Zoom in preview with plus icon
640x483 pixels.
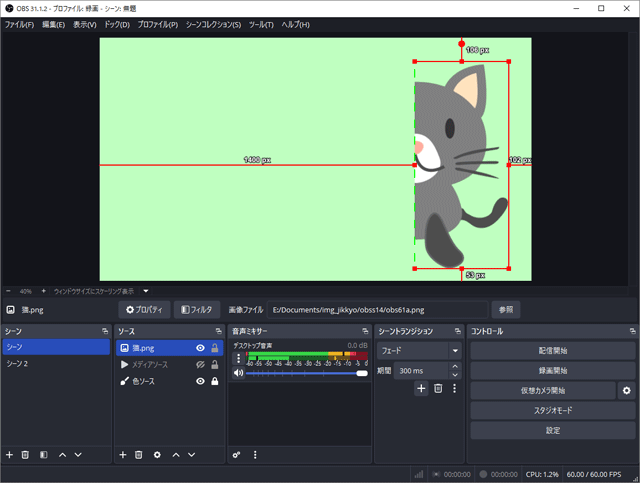(x=44, y=291)
